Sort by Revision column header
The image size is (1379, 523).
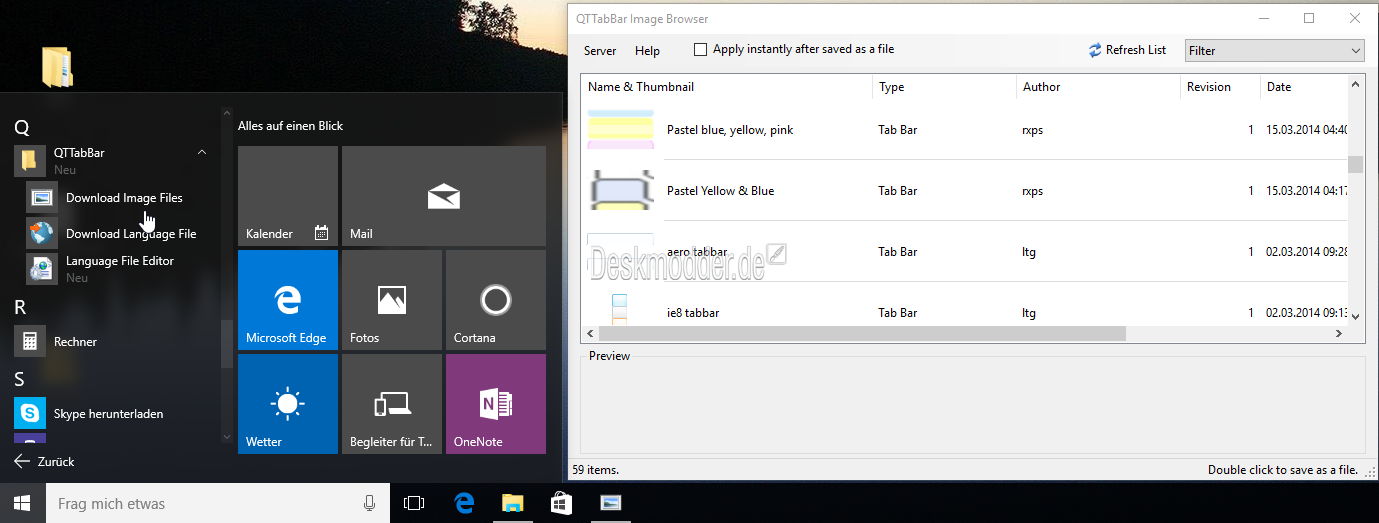1220,87
